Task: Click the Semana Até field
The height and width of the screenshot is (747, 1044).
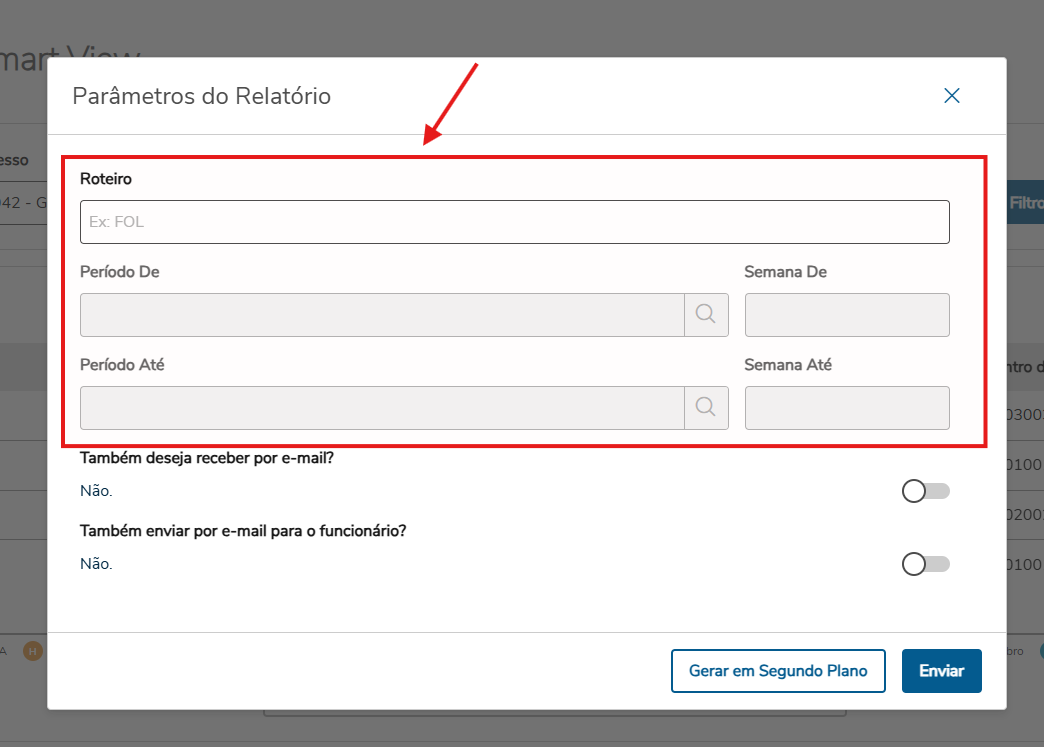Action: click(846, 408)
